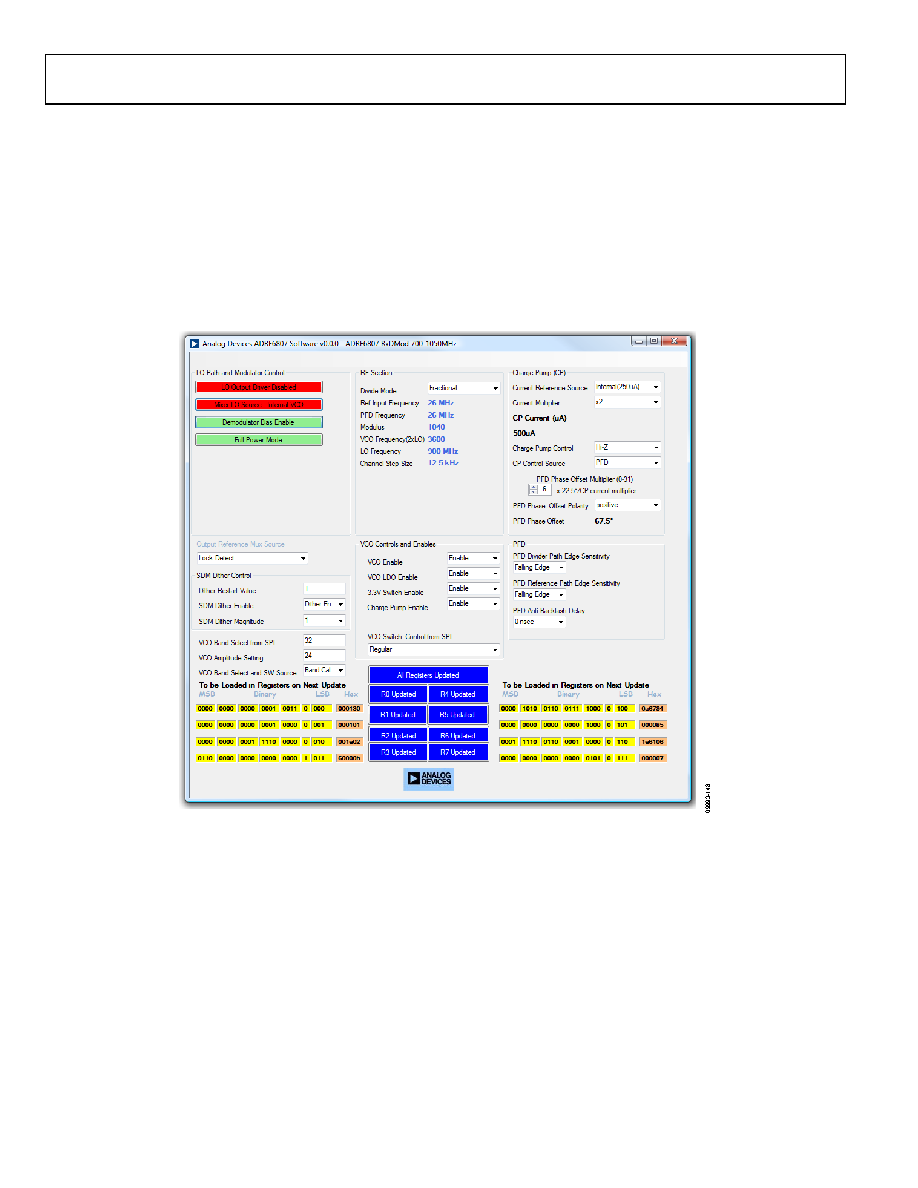Click the R1 Updated button
918x1188 pixels.
(x=398, y=714)
